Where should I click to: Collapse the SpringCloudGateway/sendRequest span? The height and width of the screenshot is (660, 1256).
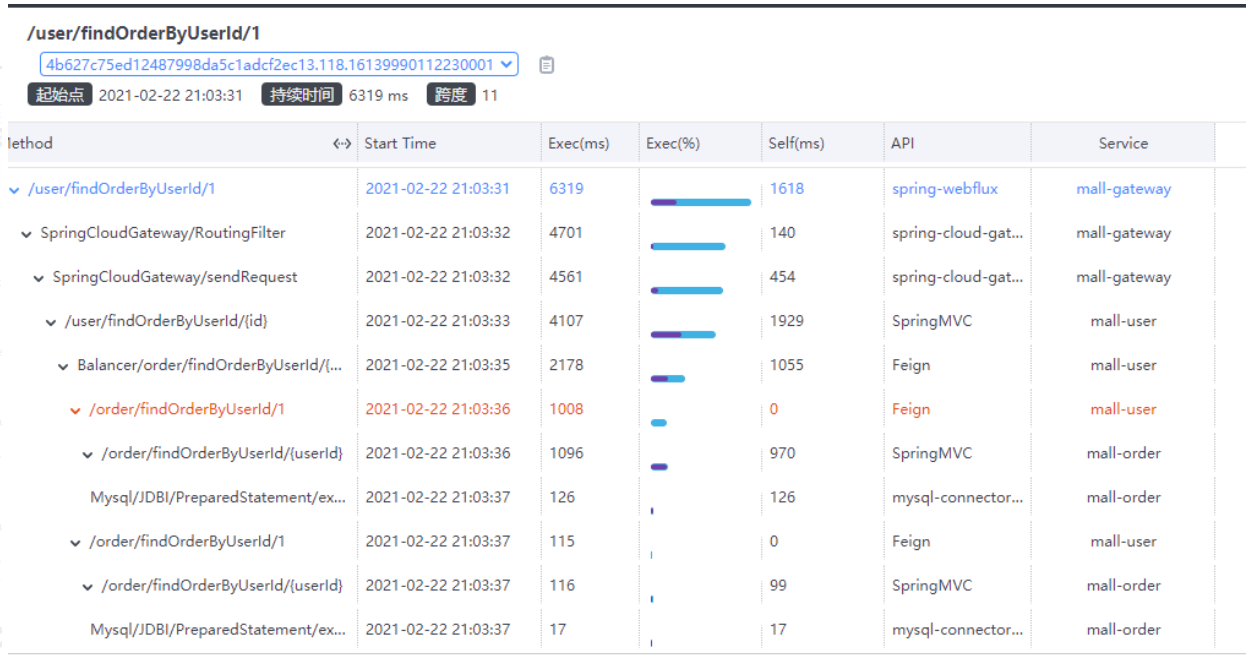(x=39, y=277)
